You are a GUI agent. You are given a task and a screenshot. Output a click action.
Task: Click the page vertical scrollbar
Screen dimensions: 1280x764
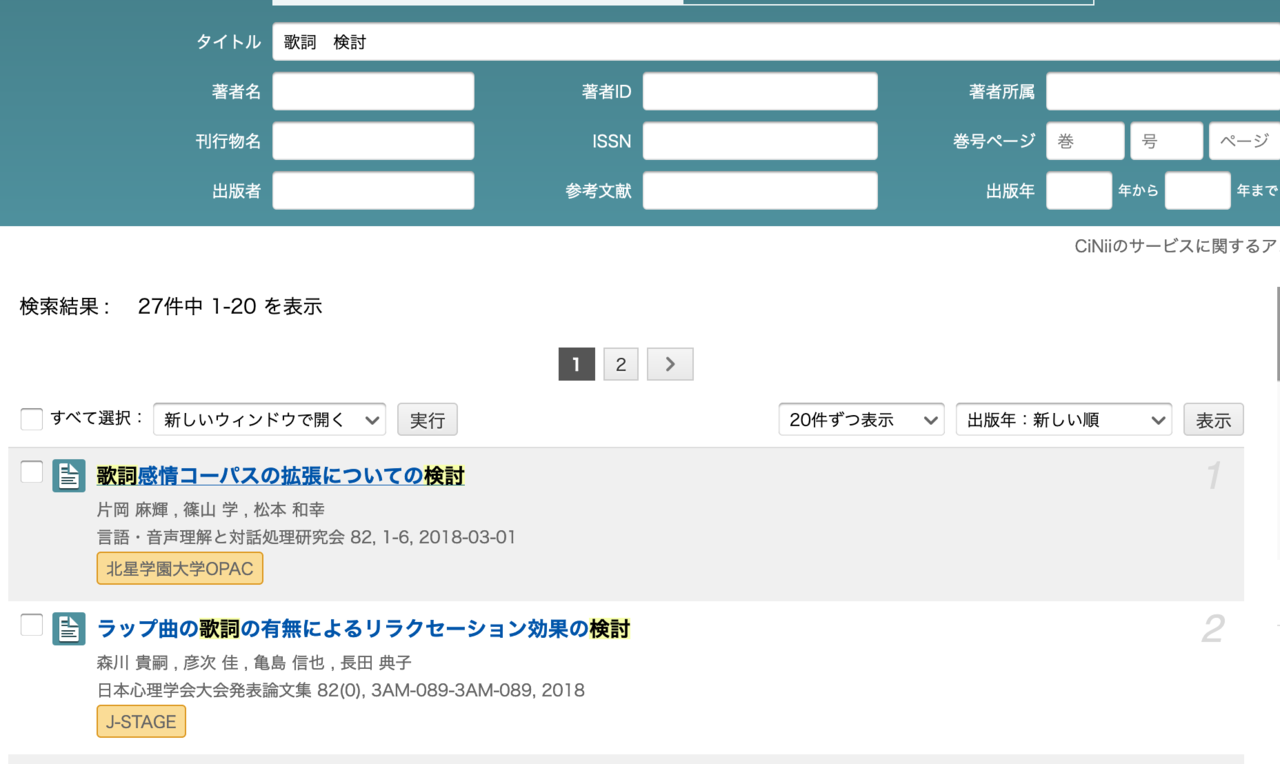pyautogui.click(x=1277, y=333)
